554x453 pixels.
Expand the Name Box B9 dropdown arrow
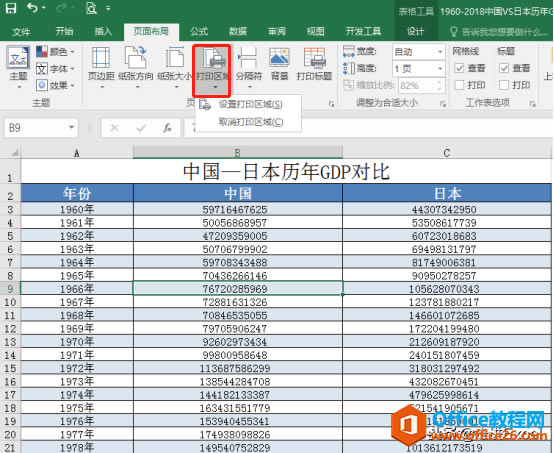[x=71, y=127]
